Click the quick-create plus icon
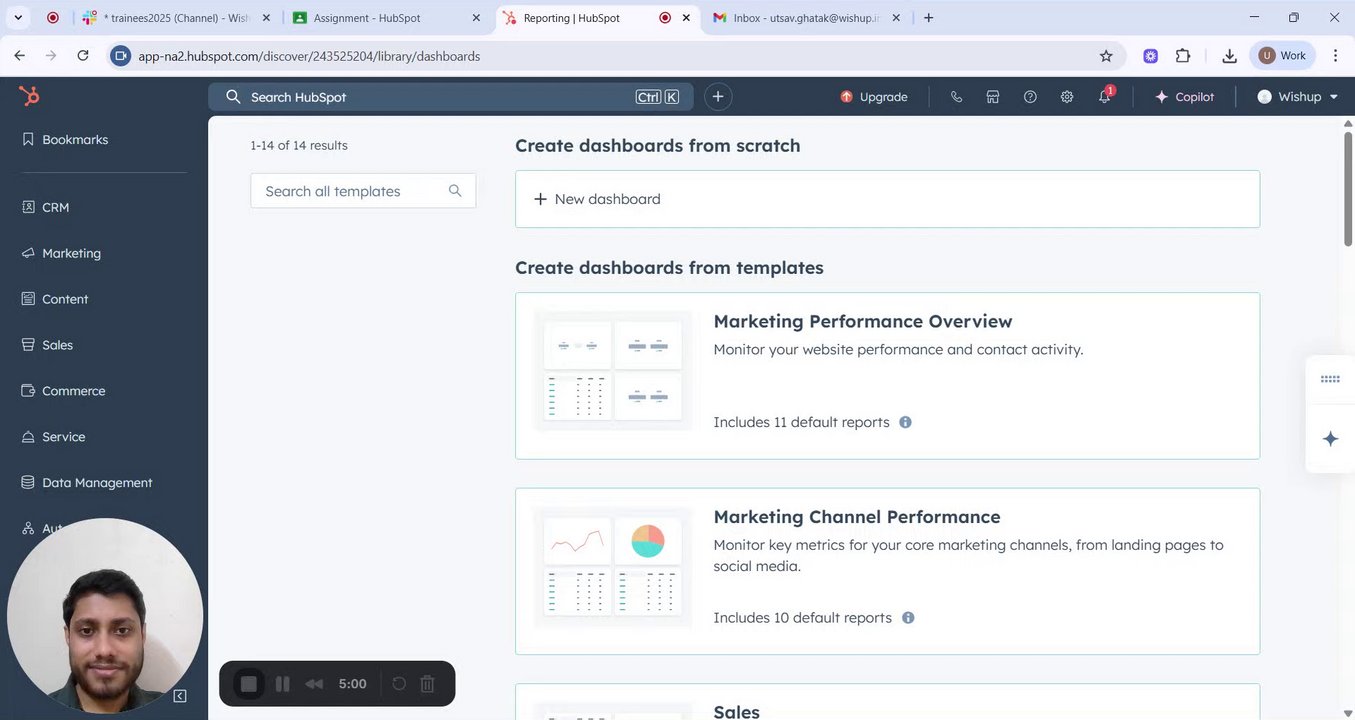 pos(718,97)
